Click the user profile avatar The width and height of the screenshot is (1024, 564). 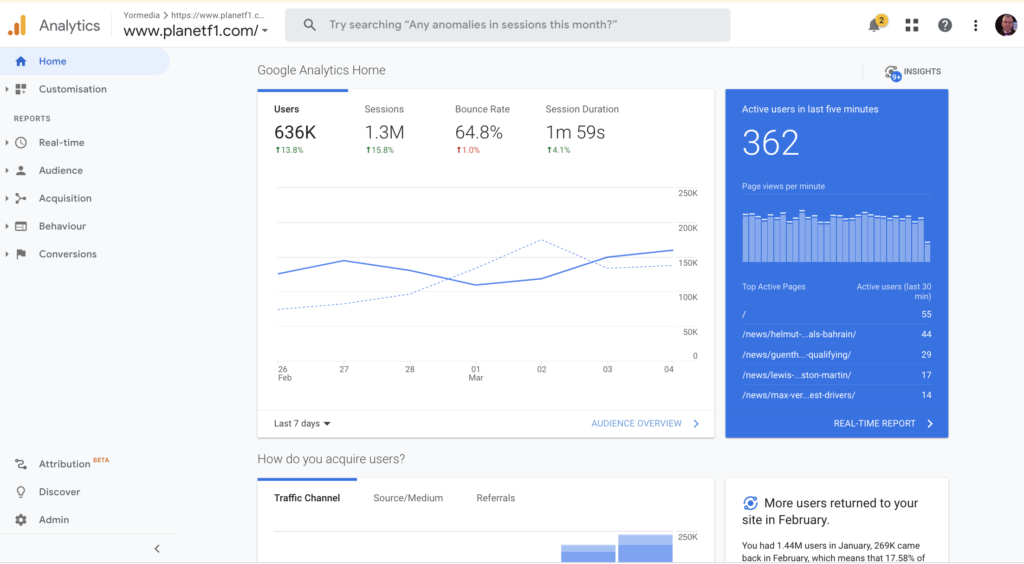point(1006,25)
